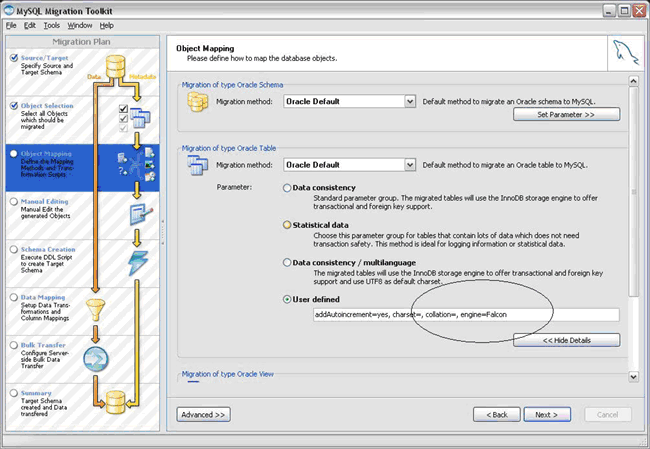Expand schema options via Set Parameter
Image resolution: width=650 pixels, height=449 pixels.
(x=567, y=115)
